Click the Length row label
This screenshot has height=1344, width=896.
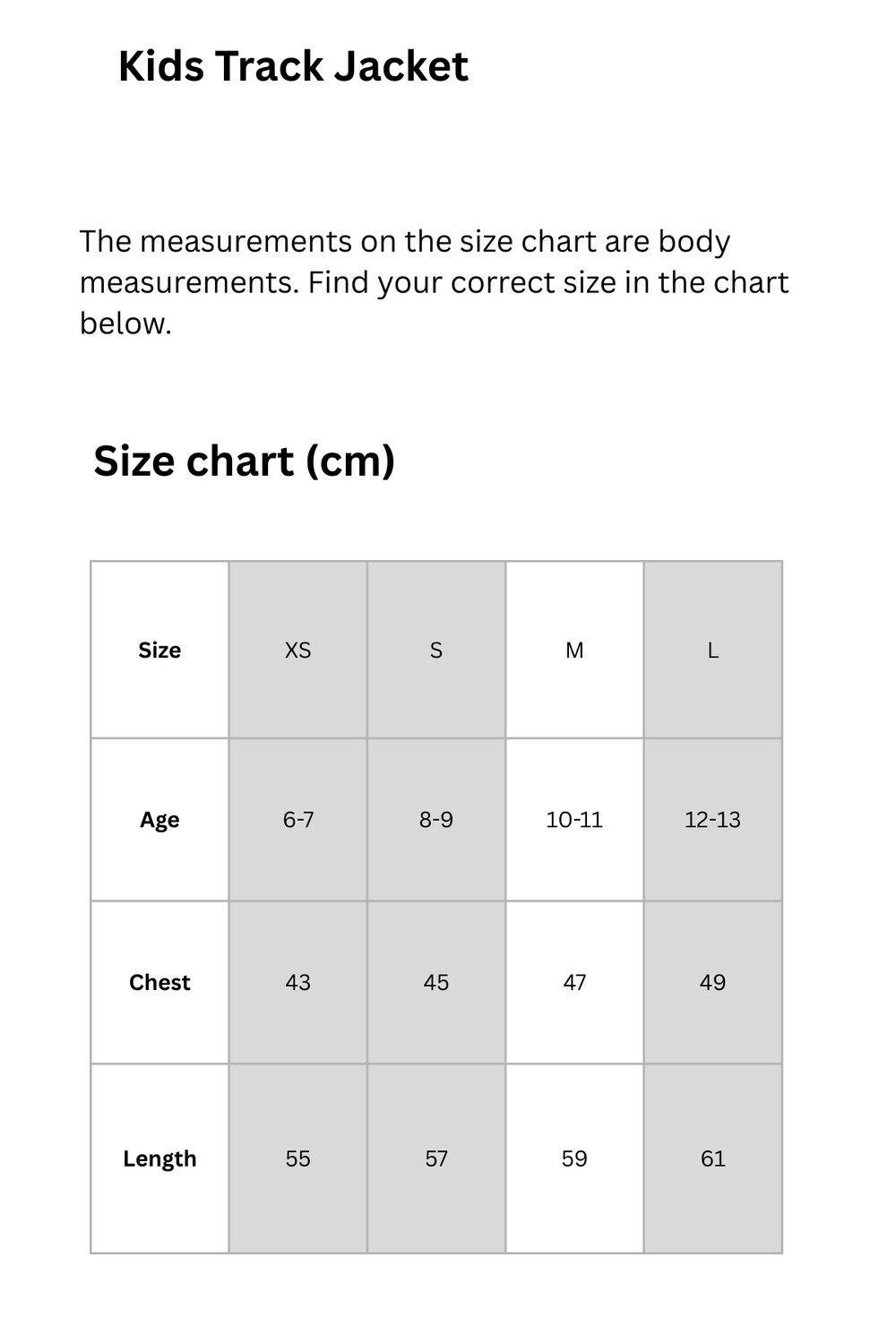tap(159, 1159)
